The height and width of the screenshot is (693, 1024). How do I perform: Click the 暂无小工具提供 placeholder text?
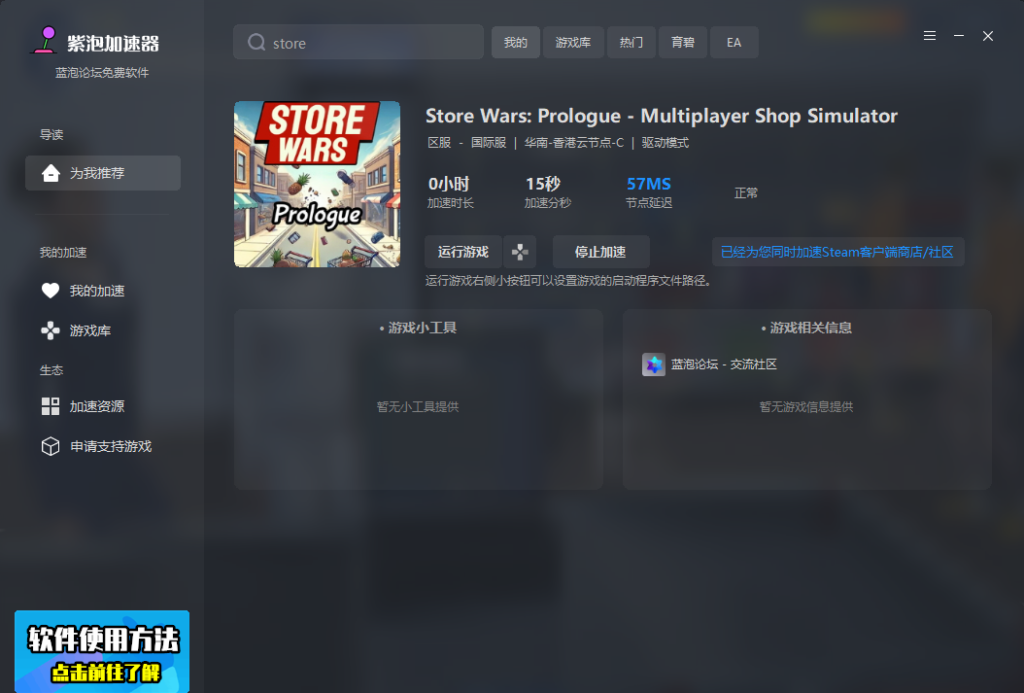[x=418, y=407]
